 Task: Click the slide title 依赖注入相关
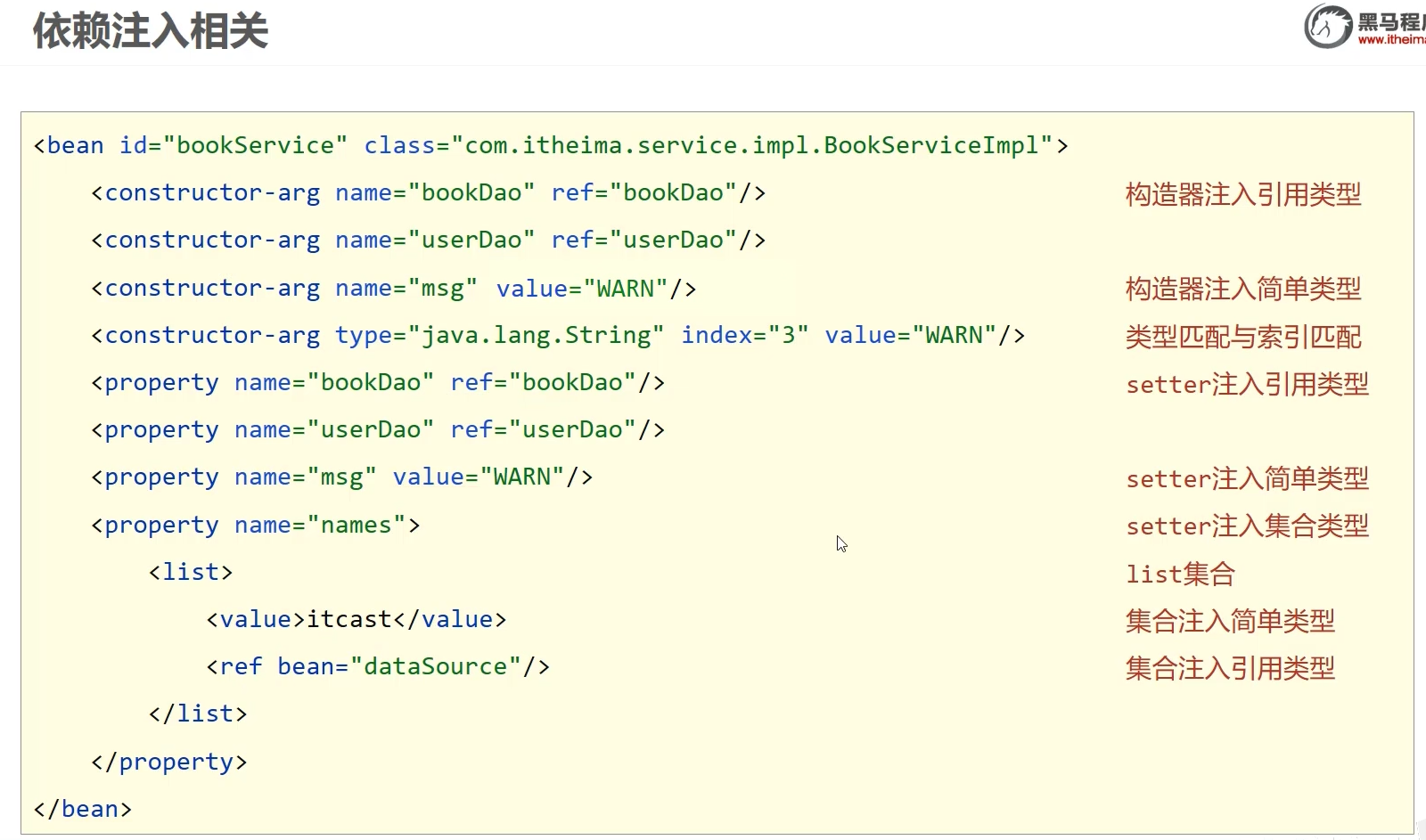[x=151, y=32]
